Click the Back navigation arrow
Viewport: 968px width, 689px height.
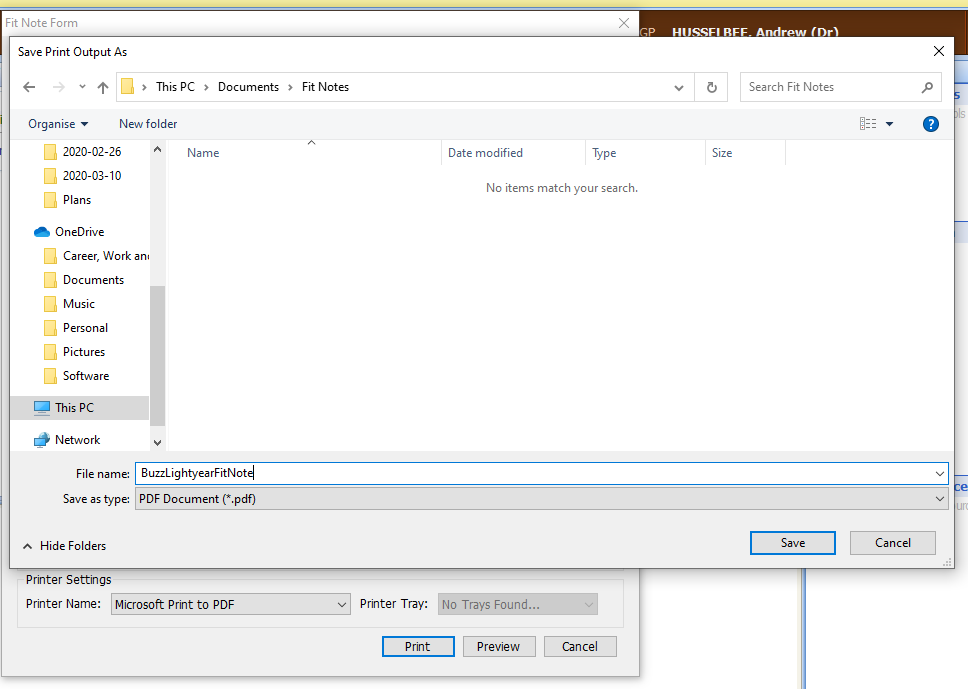(30, 87)
